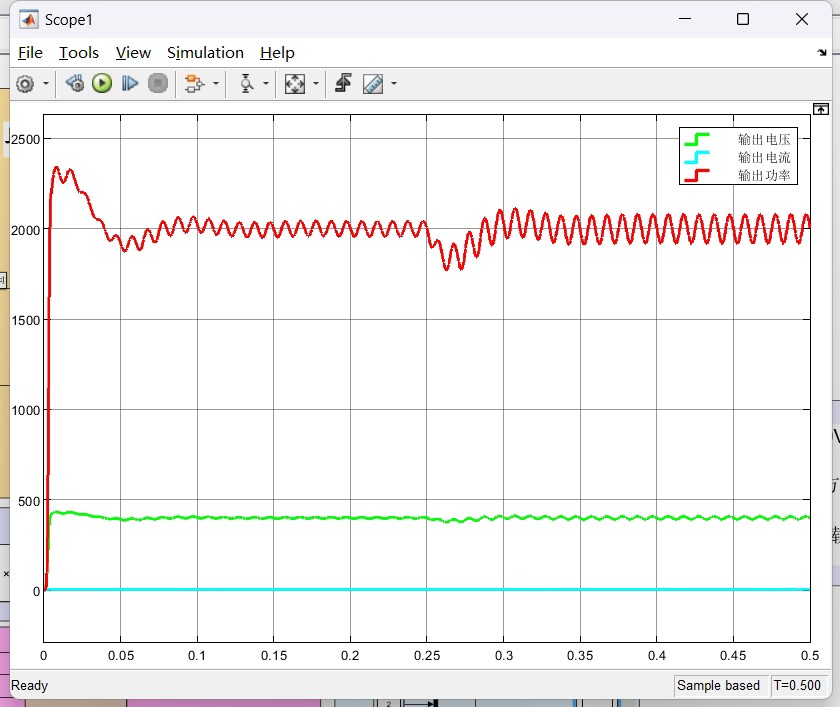Click the T=0.500 status bar time
The image size is (840, 707).
click(797, 685)
